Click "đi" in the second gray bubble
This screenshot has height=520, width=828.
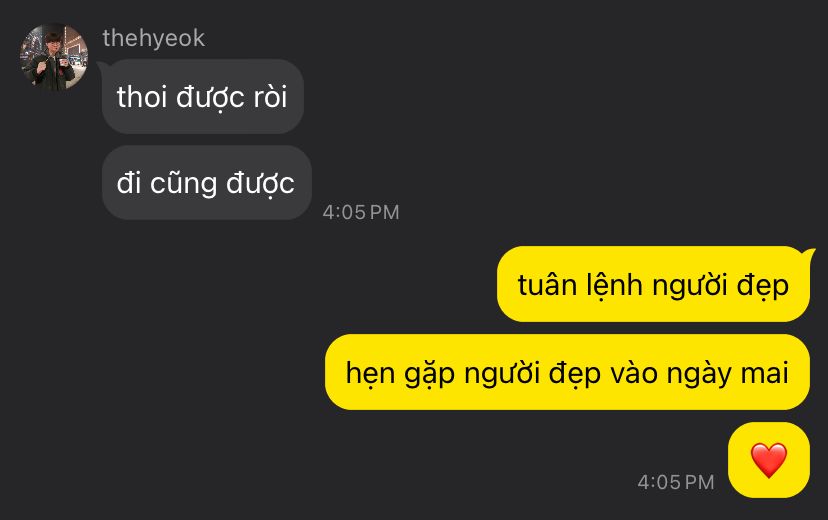click(x=128, y=183)
